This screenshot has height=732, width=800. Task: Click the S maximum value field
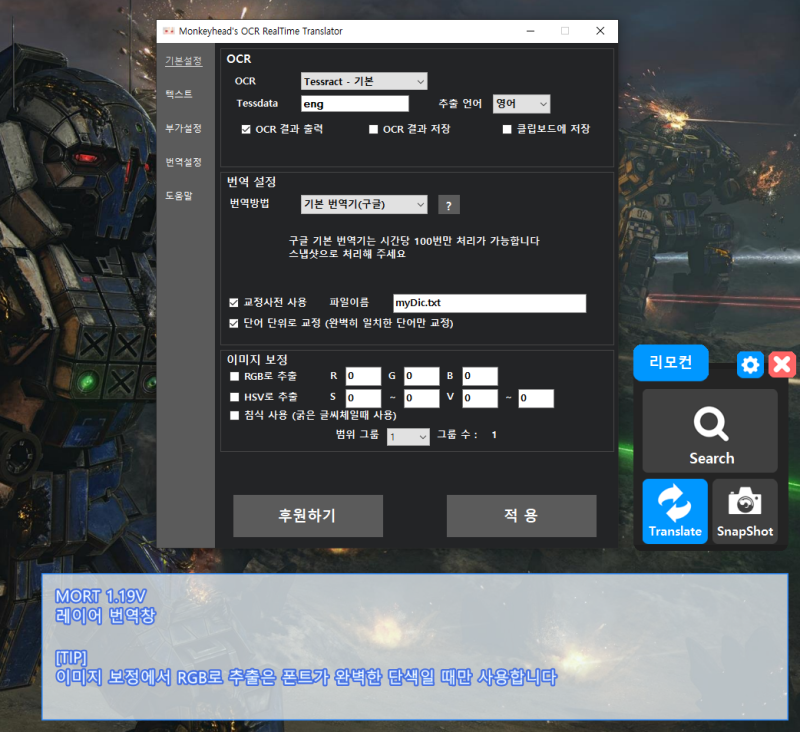click(421, 398)
